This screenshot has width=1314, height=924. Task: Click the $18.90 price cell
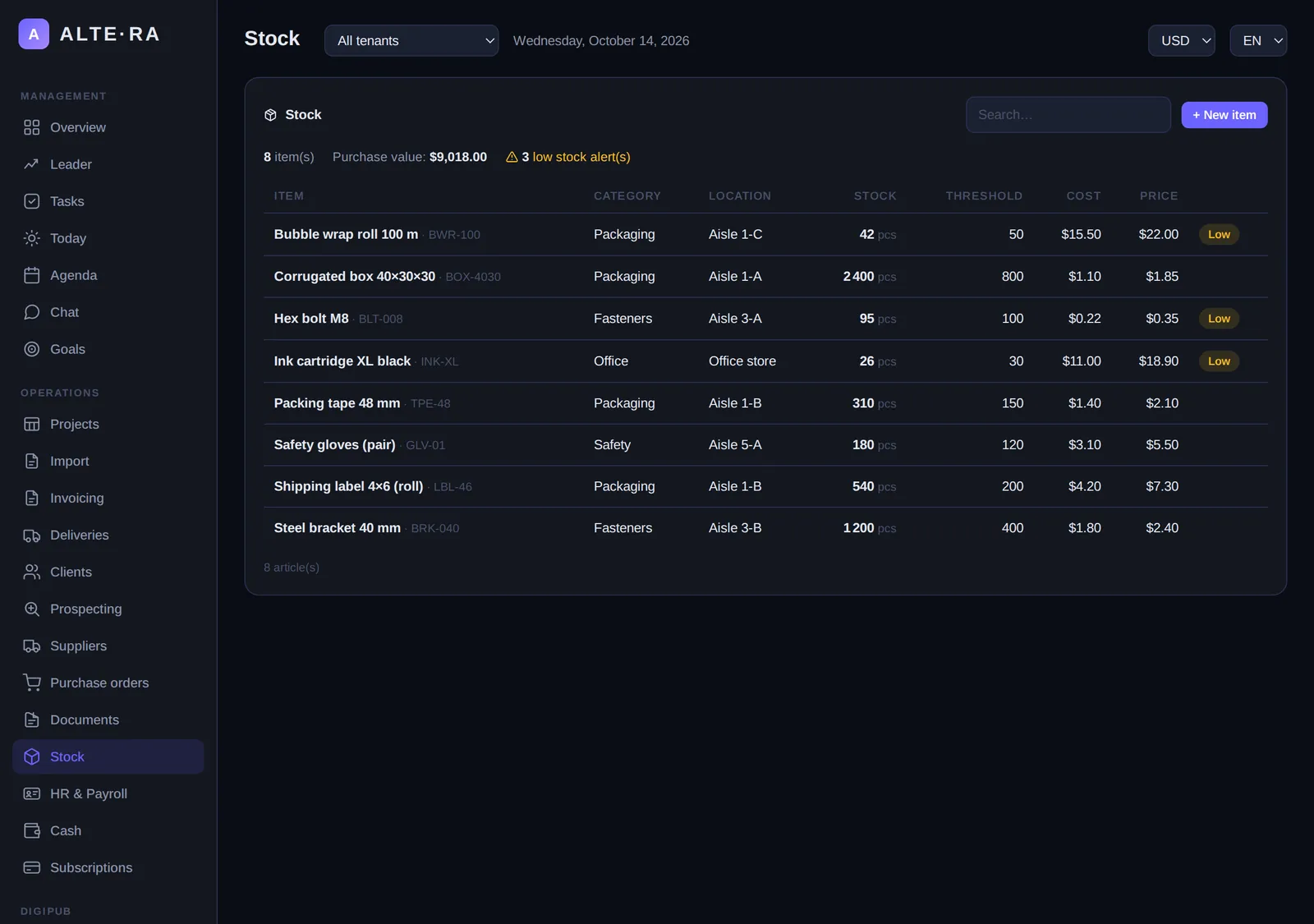point(1158,361)
